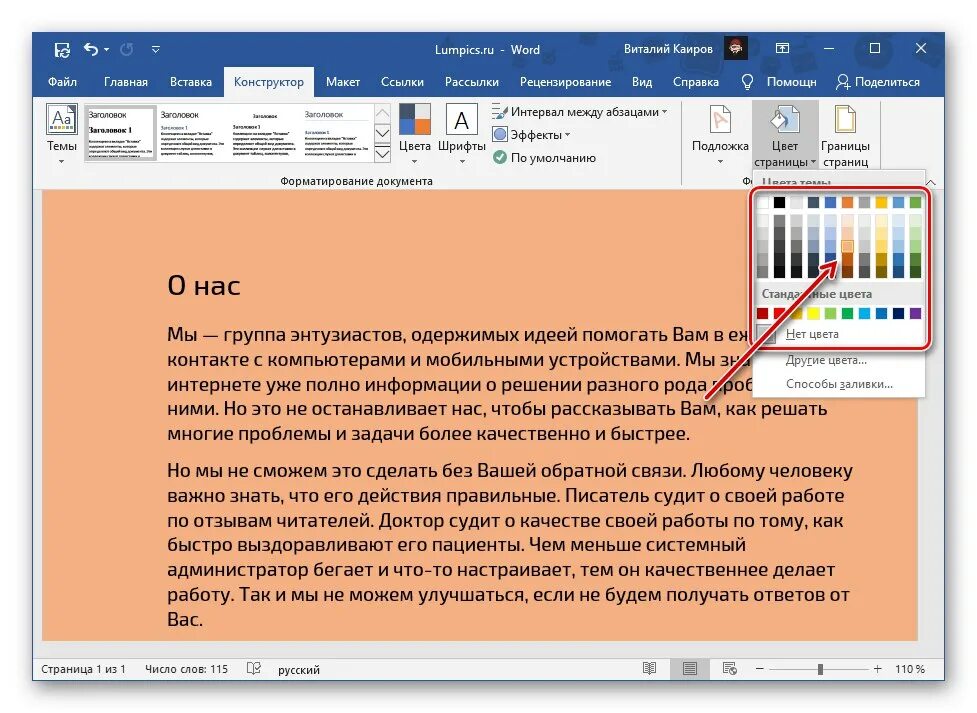Click the русский language indicator
Screen dimensions: 977x713
pyautogui.click(x=298, y=669)
